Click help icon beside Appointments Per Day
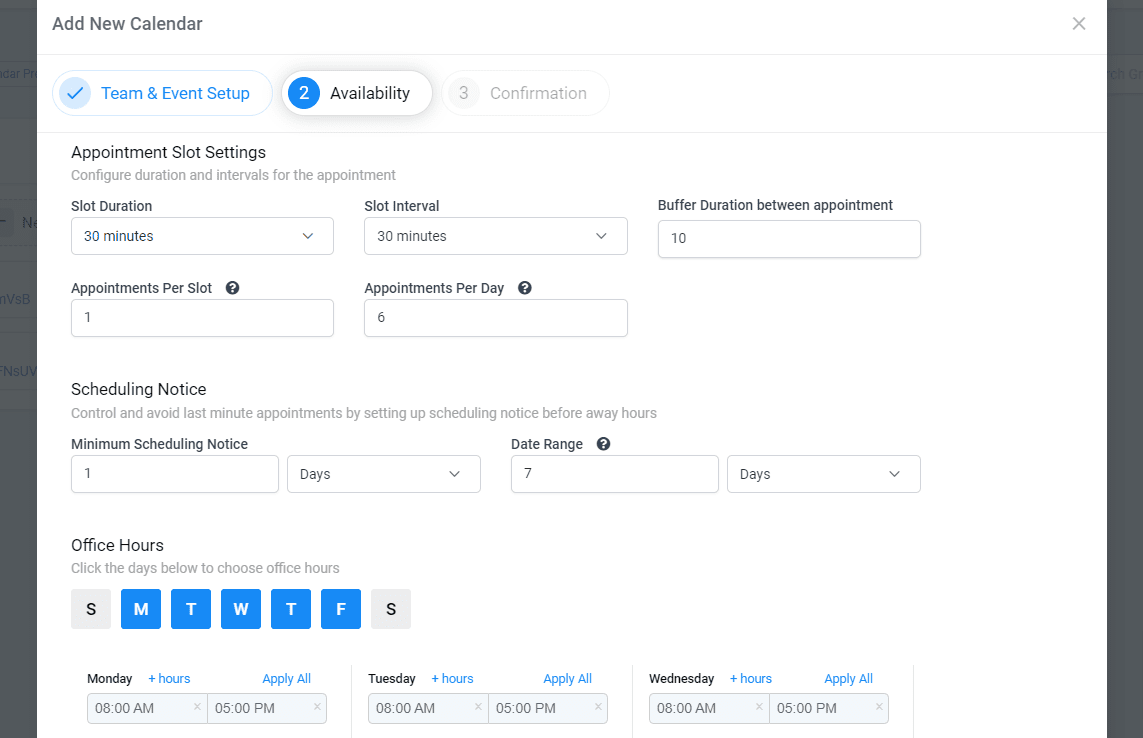 point(524,288)
